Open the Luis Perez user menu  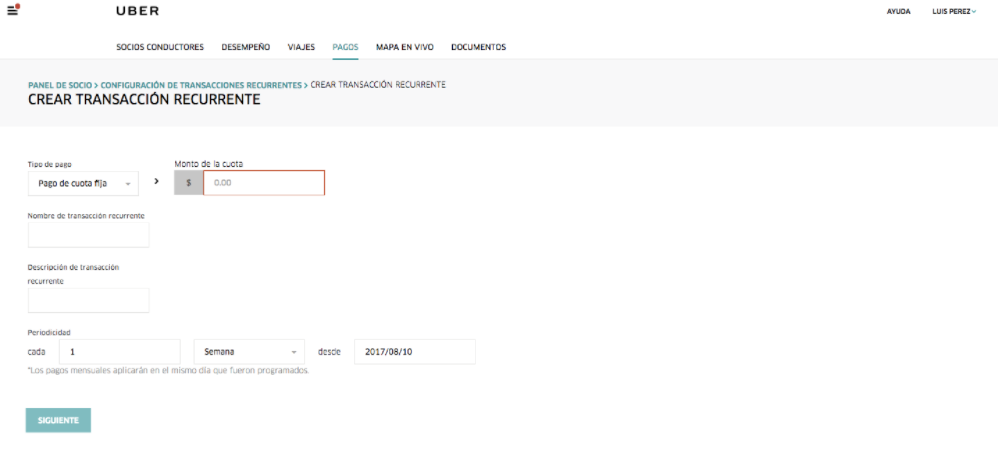point(953,11)
